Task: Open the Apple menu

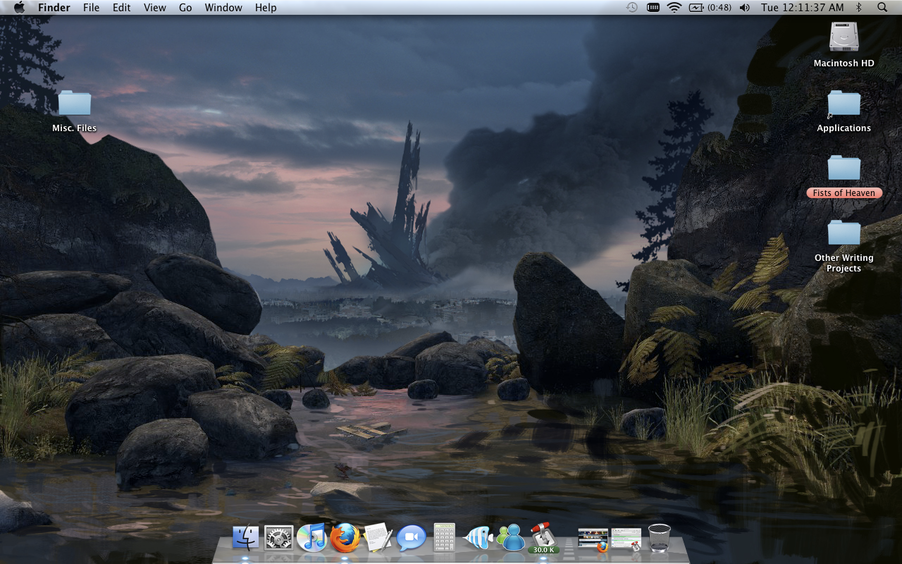Action: tap(18, 7)
